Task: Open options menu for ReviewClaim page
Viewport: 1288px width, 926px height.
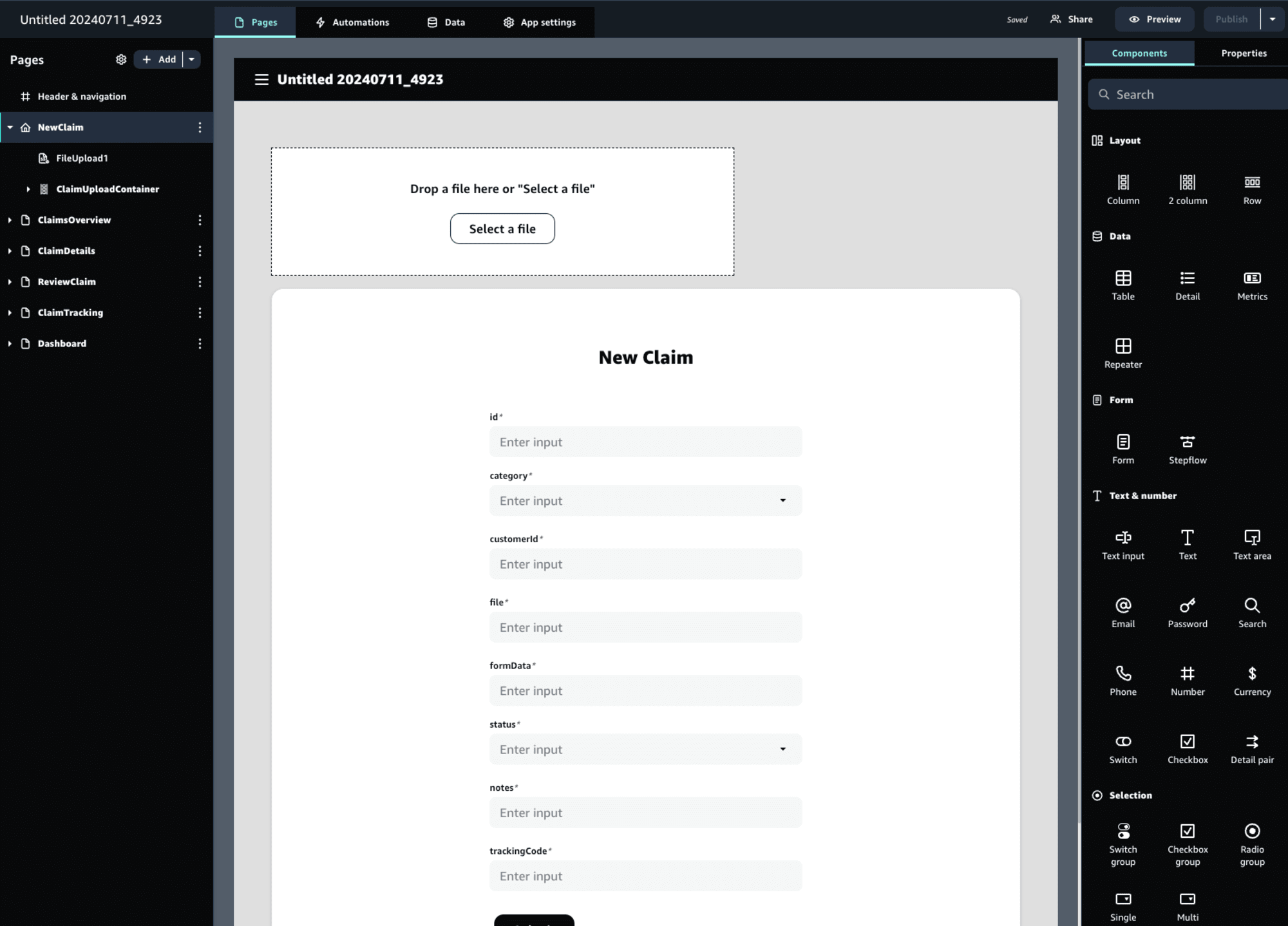Action: [200, 282]
